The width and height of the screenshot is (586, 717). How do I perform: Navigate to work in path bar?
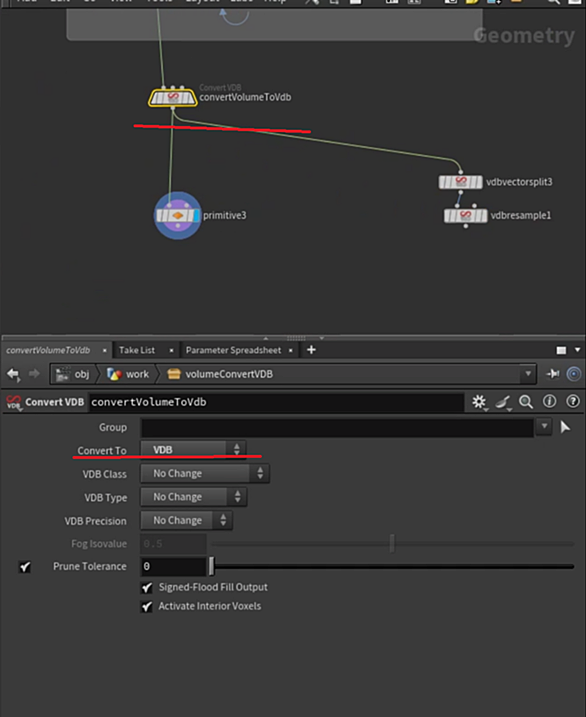(128, 374)
